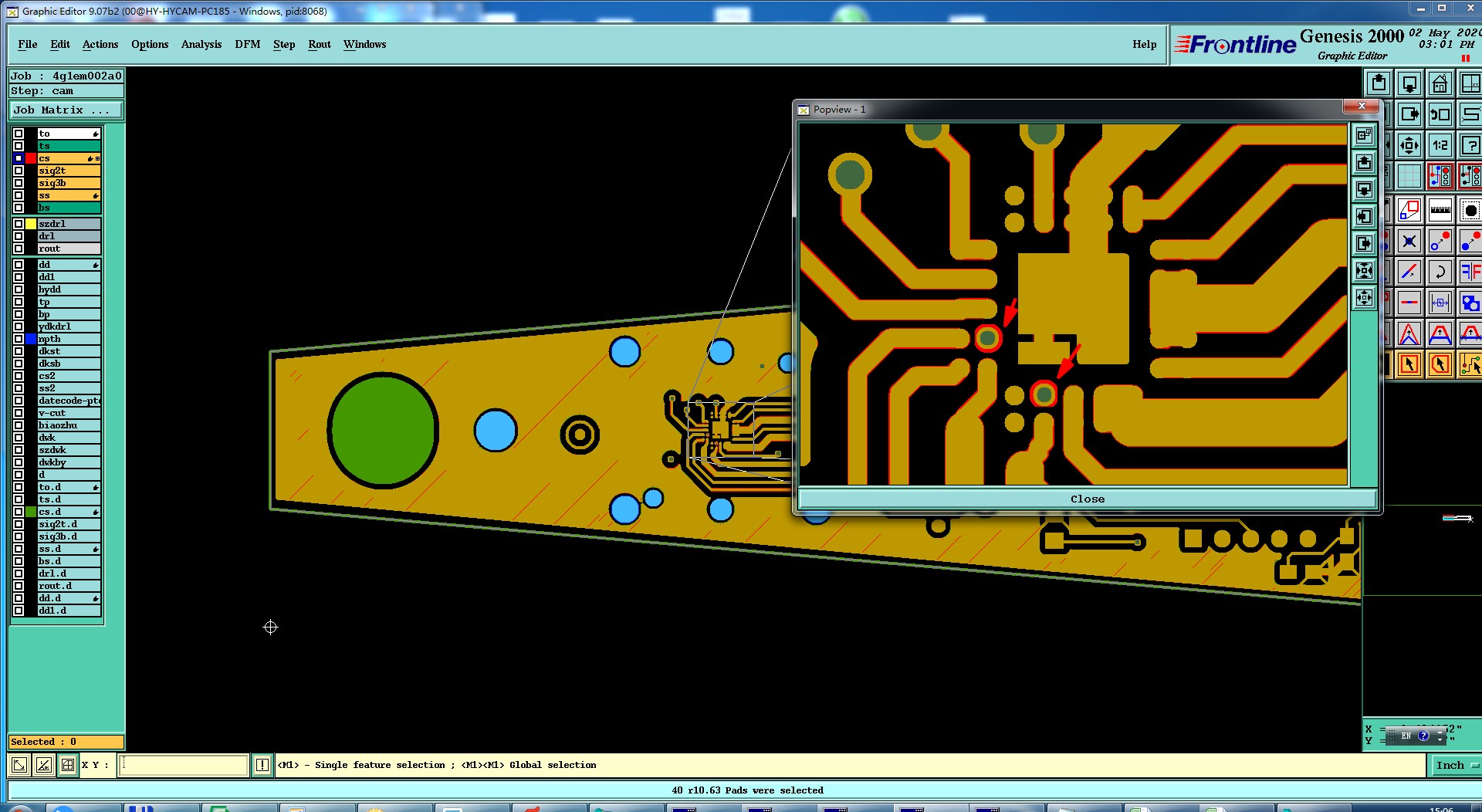Click the Popview pan left icon
The image size is (1482, 812).
click(1365, 217)
